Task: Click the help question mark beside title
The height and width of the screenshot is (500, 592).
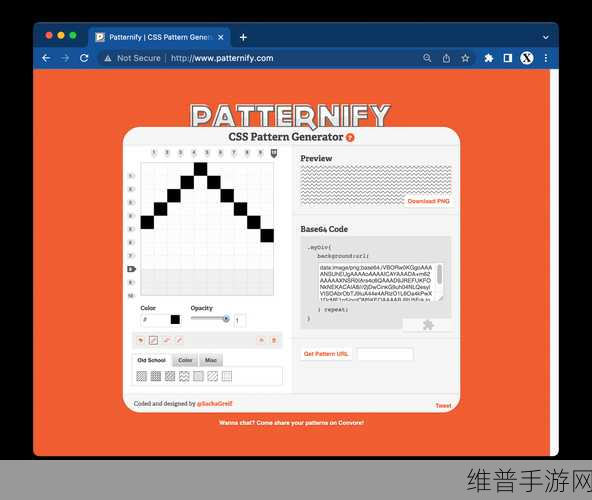Action: [x=350, y=137]
